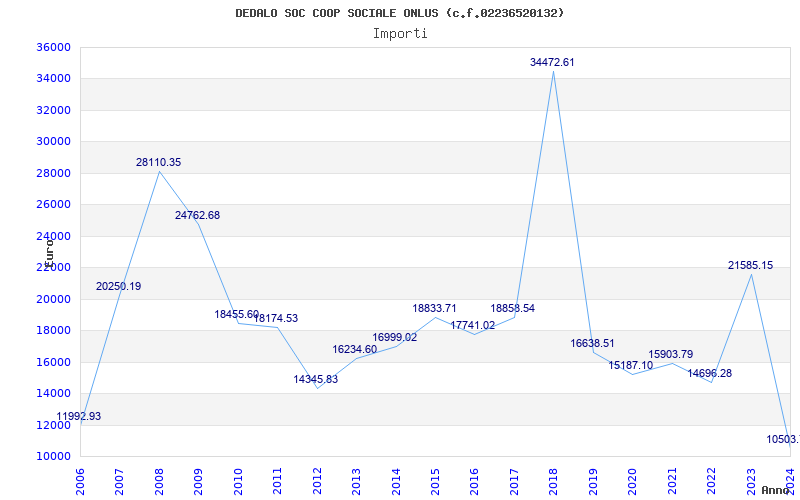
Task: Click the Anno axis label
Action: pyautogui.click(x=776, y=490)
